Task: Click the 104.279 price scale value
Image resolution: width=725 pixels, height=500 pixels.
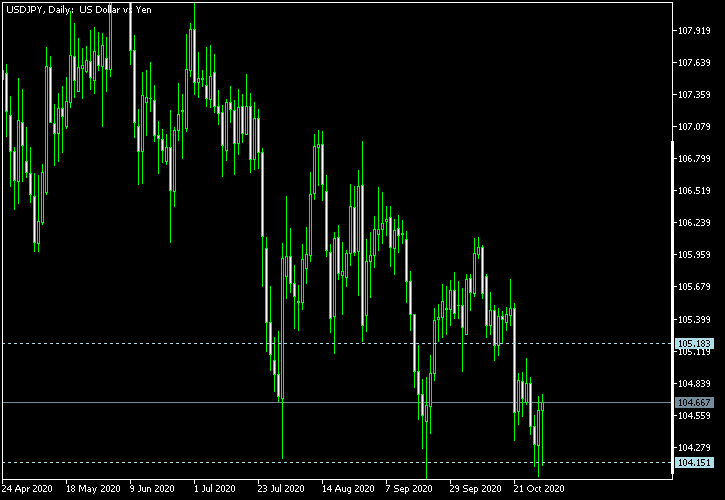Action: 694,447
